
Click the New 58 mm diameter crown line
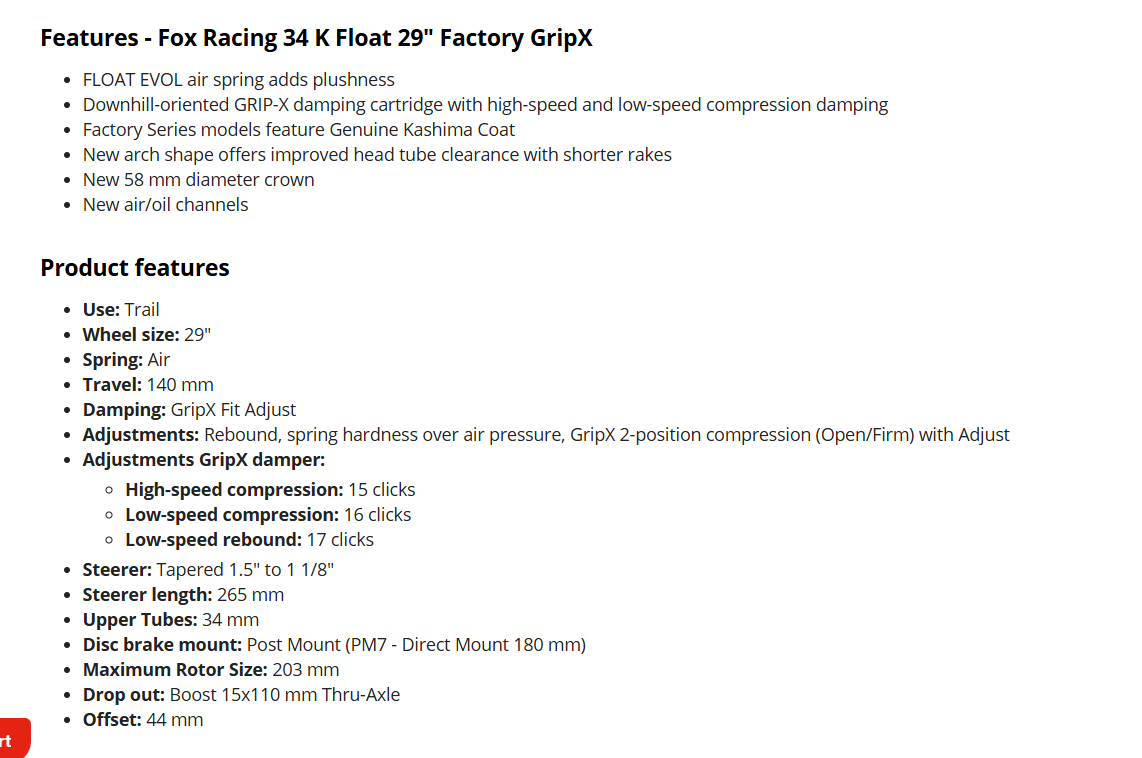tap(198, 180)
